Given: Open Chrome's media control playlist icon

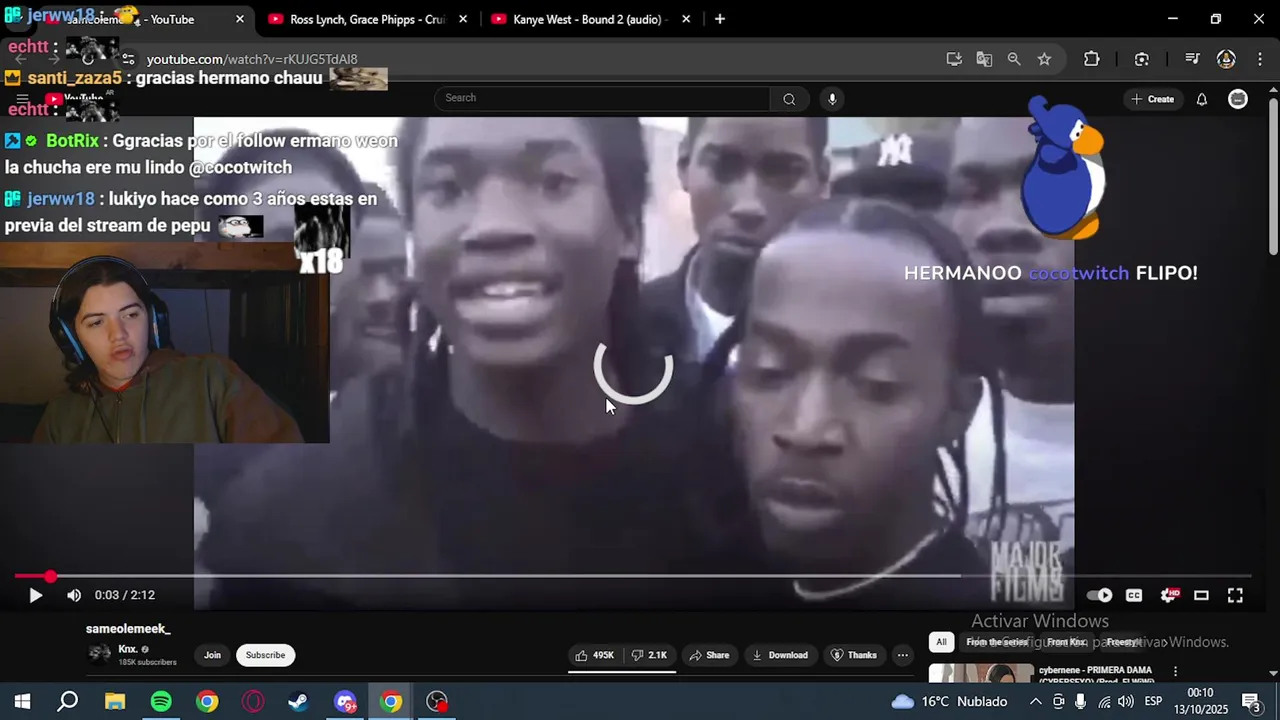Looking at the screenshot, I should 1192,59.
